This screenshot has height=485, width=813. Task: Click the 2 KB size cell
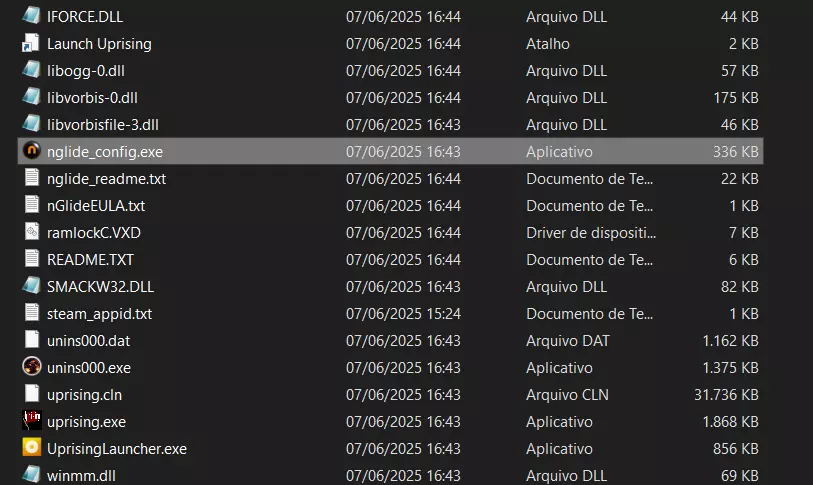pyautogui.click(x=744, y=44)
